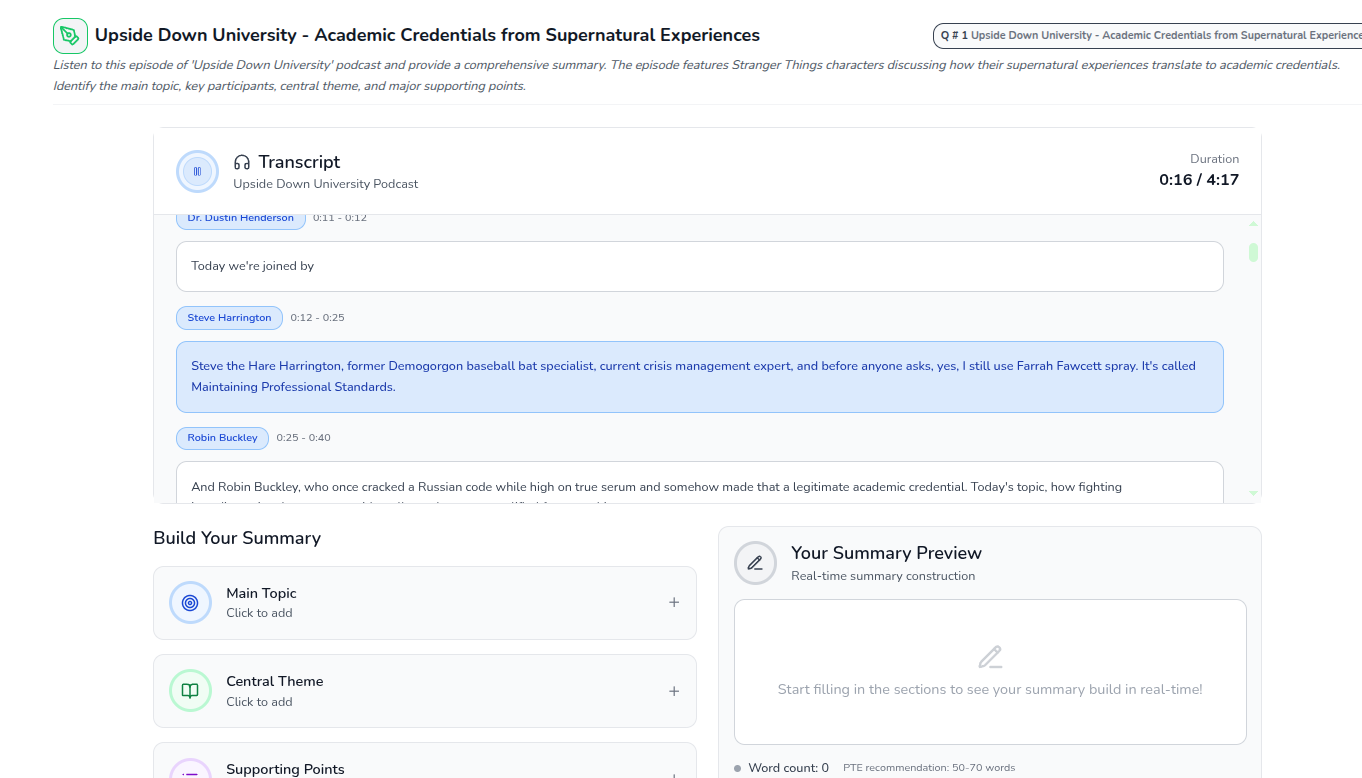Click the Summary Preview pencil icon

point(755,563)
